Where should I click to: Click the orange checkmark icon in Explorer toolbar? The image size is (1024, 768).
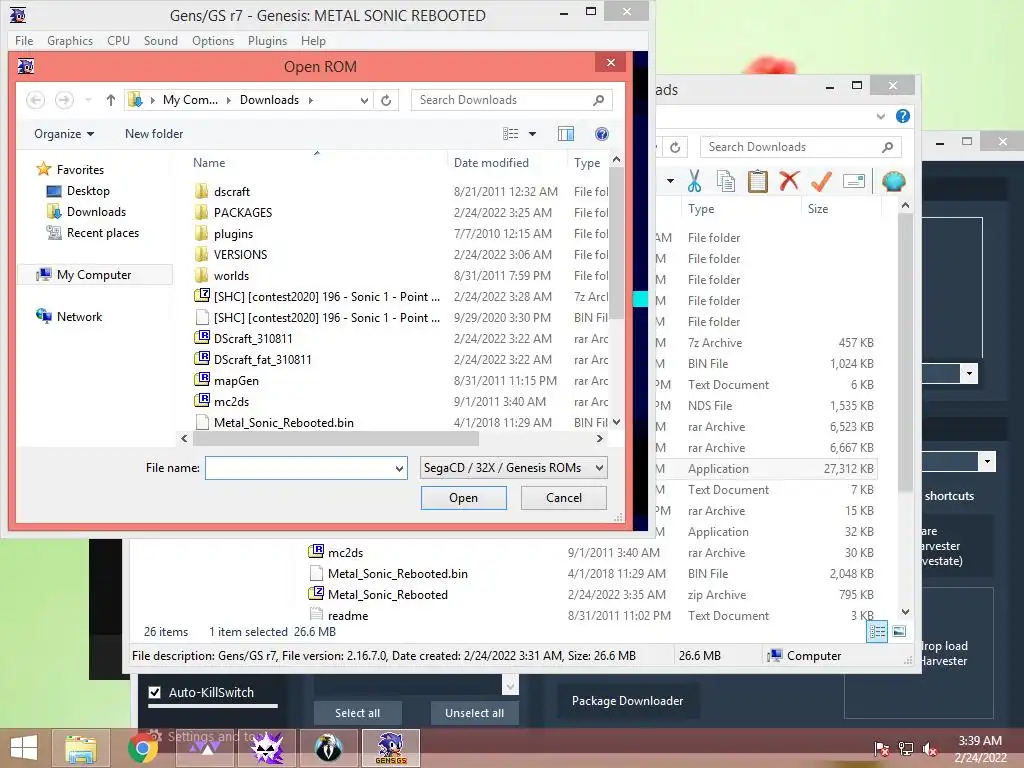coord(822,181)
